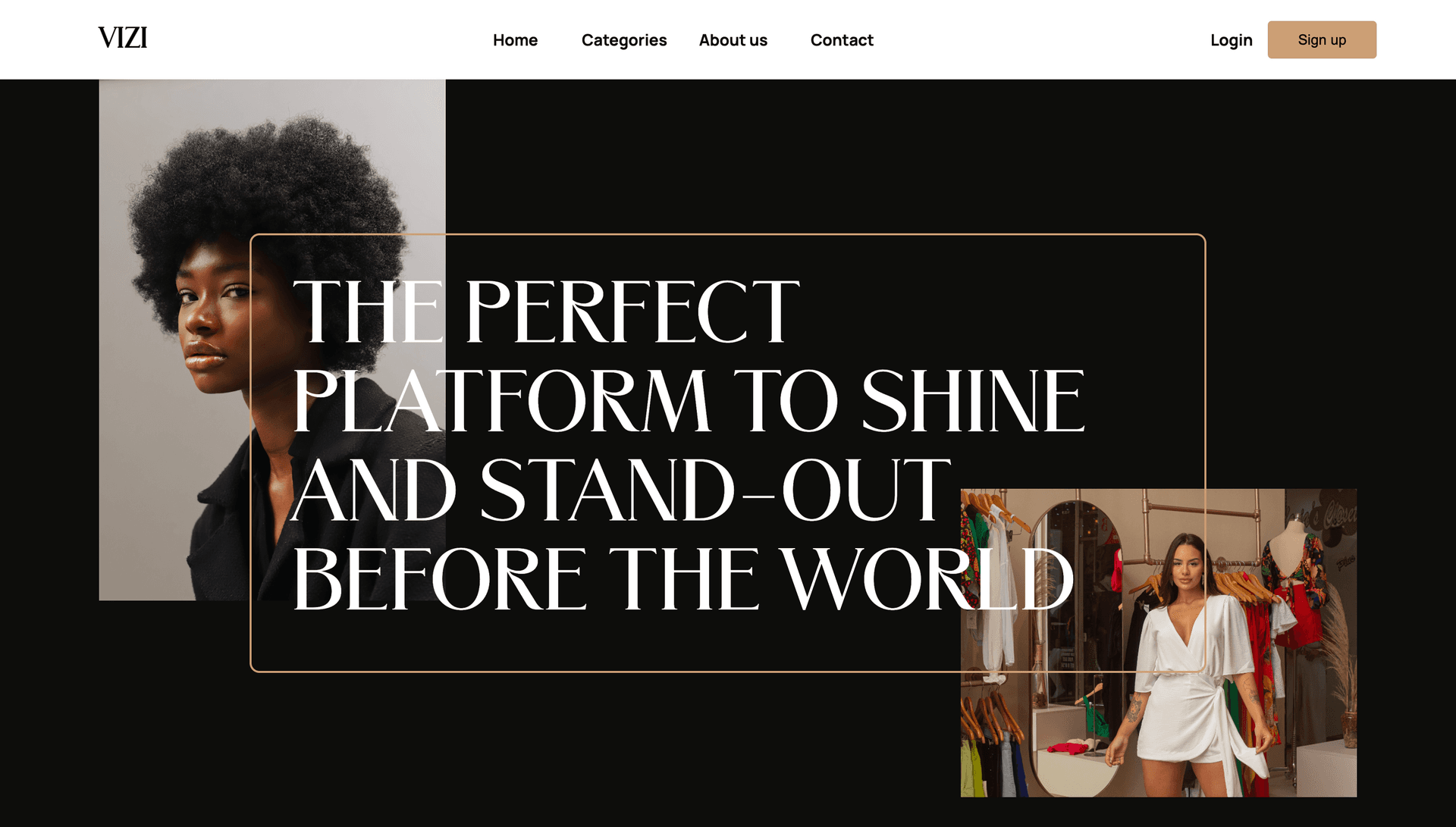
Task: Click the Login link
Action: click(x=1232, y=40)
